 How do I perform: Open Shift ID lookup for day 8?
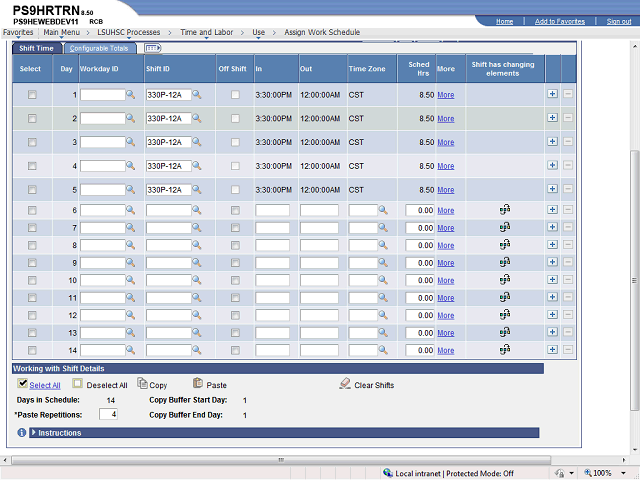(197, 245)
